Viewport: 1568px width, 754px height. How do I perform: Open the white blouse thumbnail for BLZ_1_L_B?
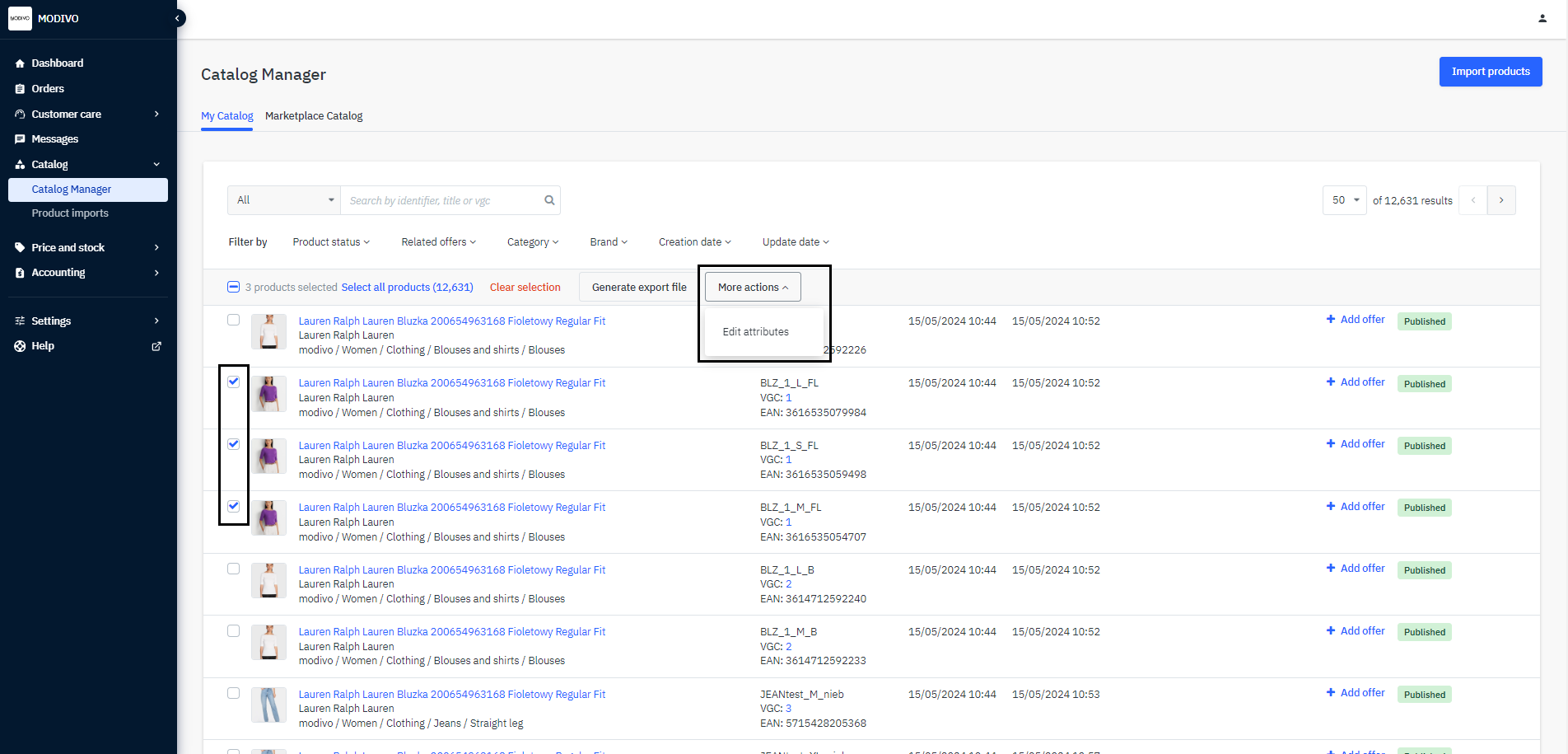(268, 581)
